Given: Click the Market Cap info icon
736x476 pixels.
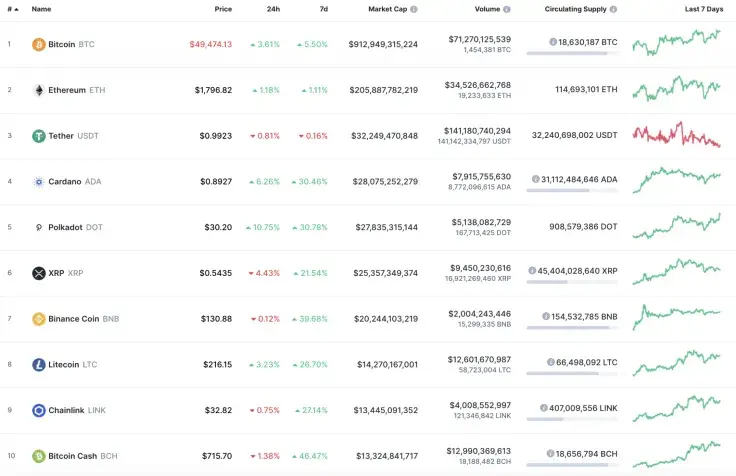Looking at the screenshot, I should pyautogui.click(x=414, y=9).
